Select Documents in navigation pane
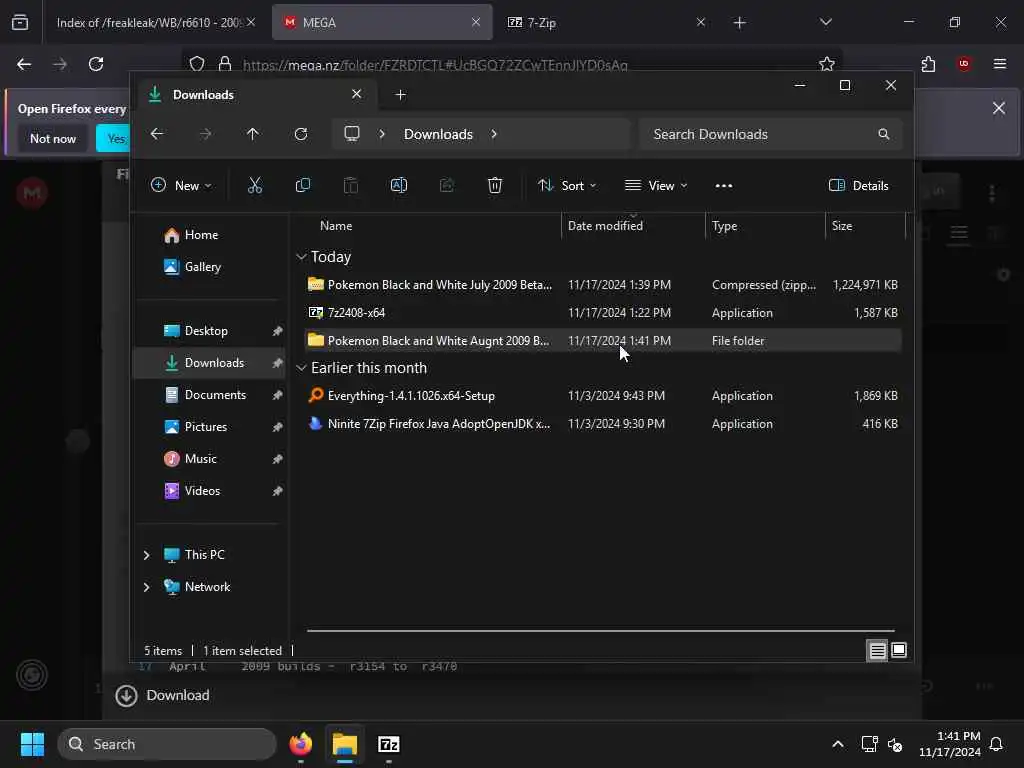This screenshot has height=768, width=1024. 210,395
